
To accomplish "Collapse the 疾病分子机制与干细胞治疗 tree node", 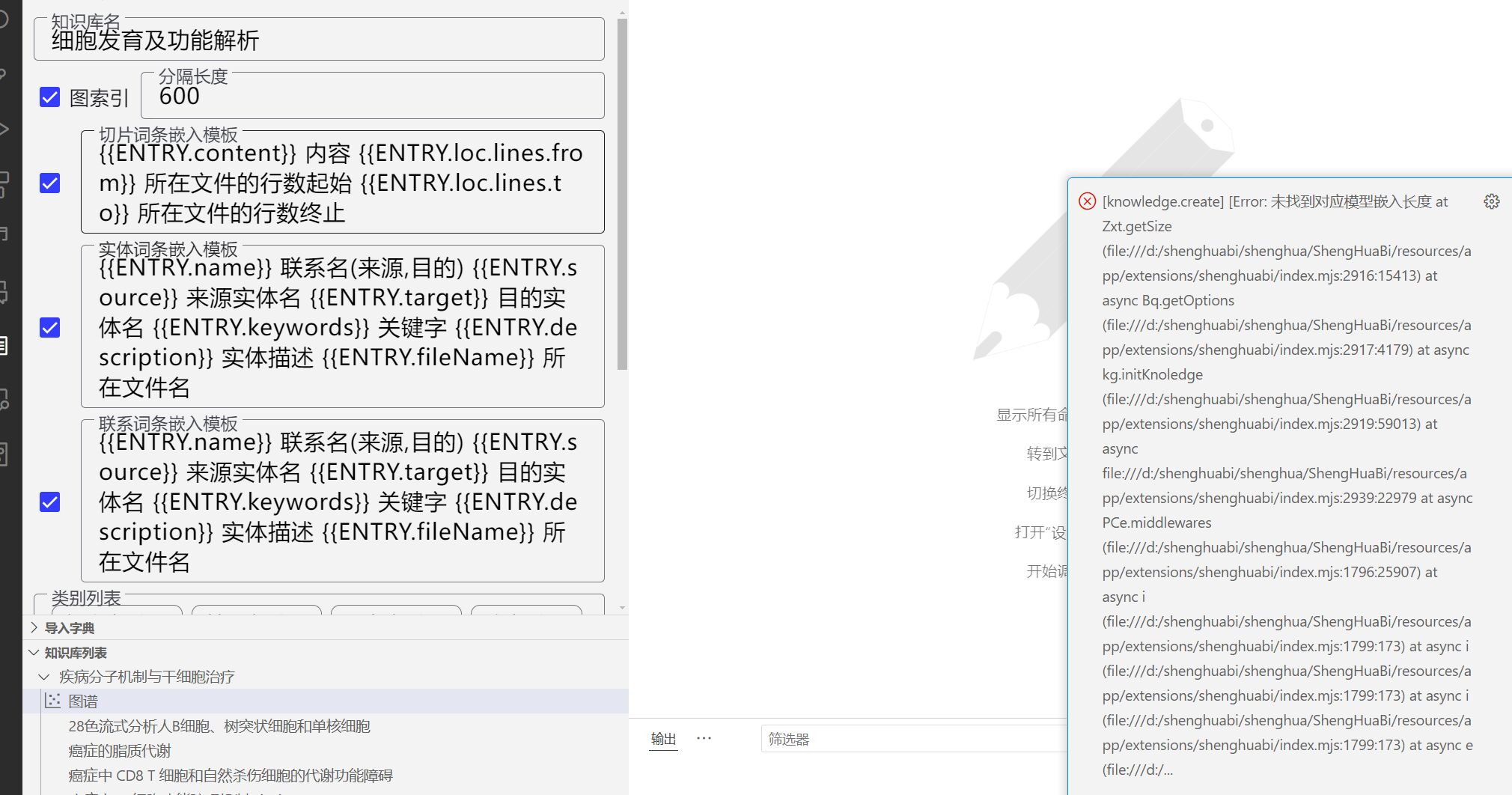I will (44, 677).
